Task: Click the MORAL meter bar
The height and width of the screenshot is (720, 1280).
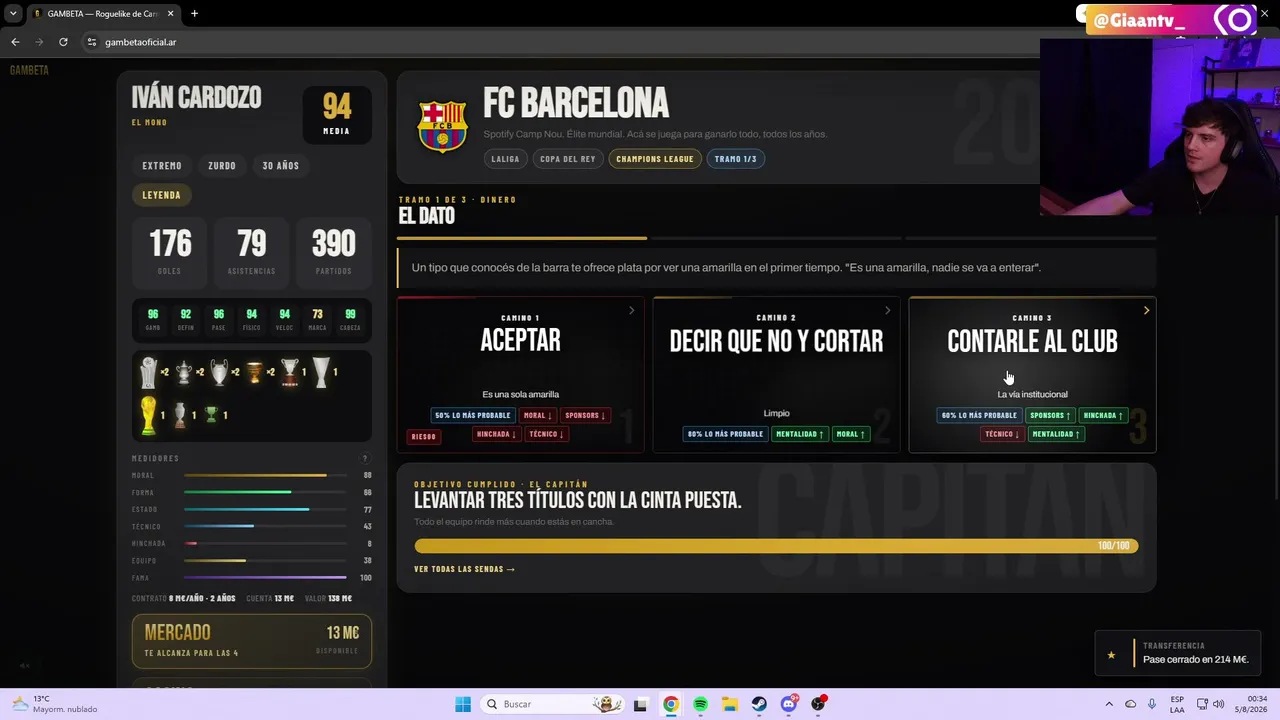Action: click(265, 476)
